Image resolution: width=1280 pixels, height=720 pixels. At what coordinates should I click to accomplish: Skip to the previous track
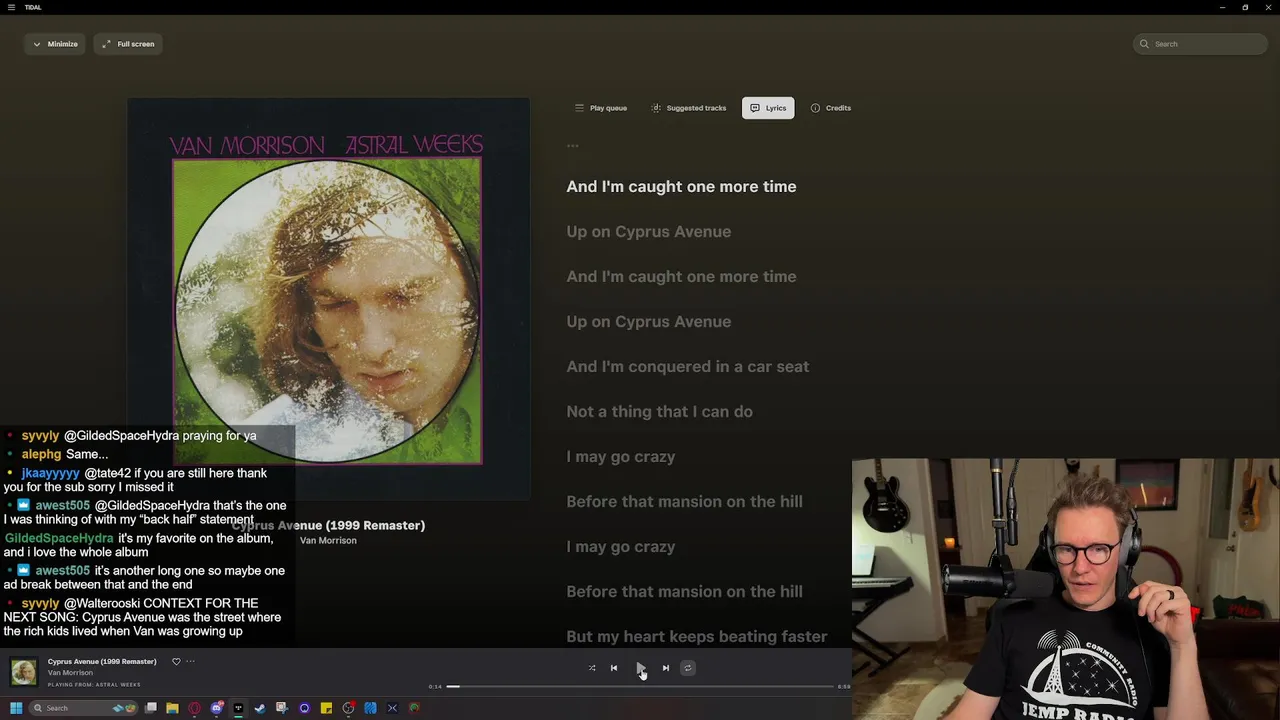coord(614,668)
